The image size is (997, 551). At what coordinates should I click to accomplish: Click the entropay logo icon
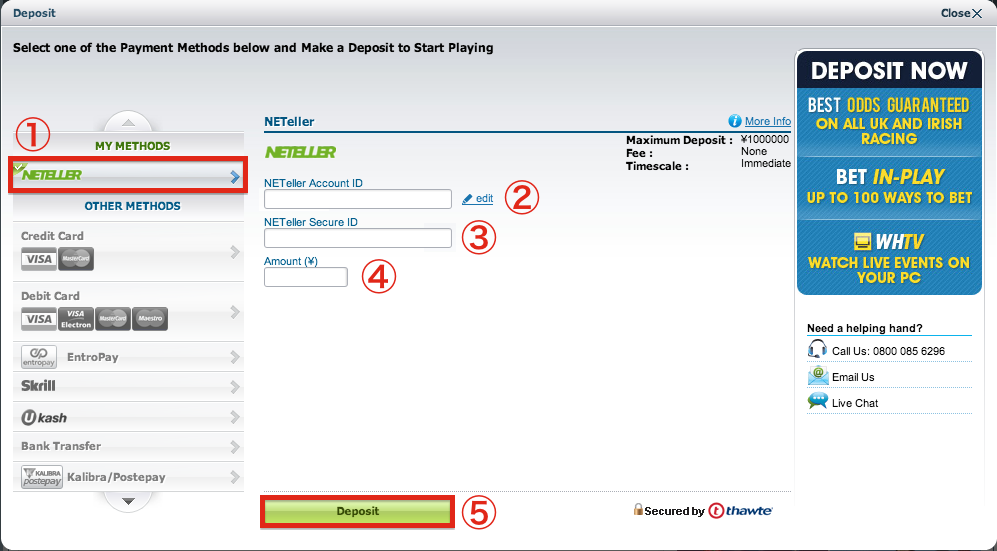point(39,357)
